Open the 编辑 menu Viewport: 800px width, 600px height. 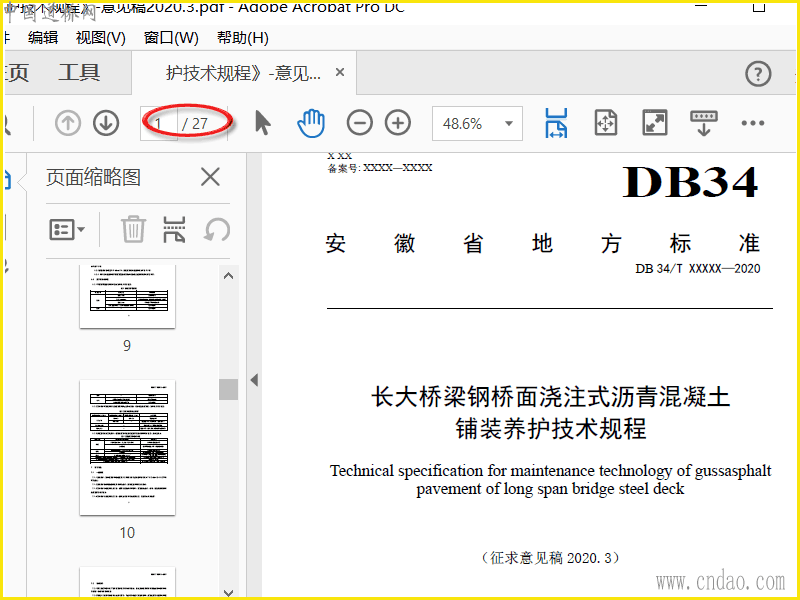(43, 37)
